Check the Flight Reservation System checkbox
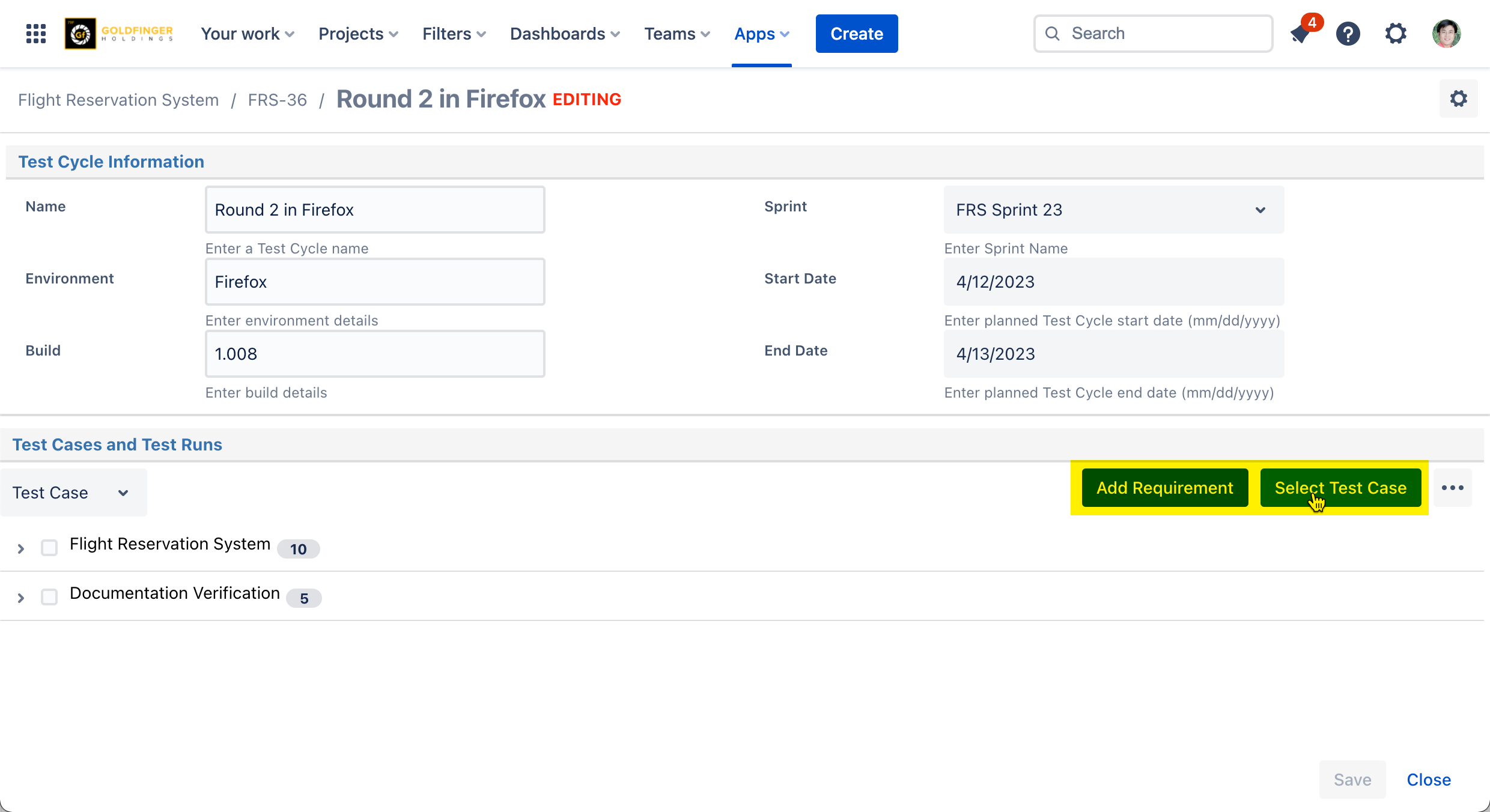This screenshot has height=812, width=1490. [x=49, y=548]
